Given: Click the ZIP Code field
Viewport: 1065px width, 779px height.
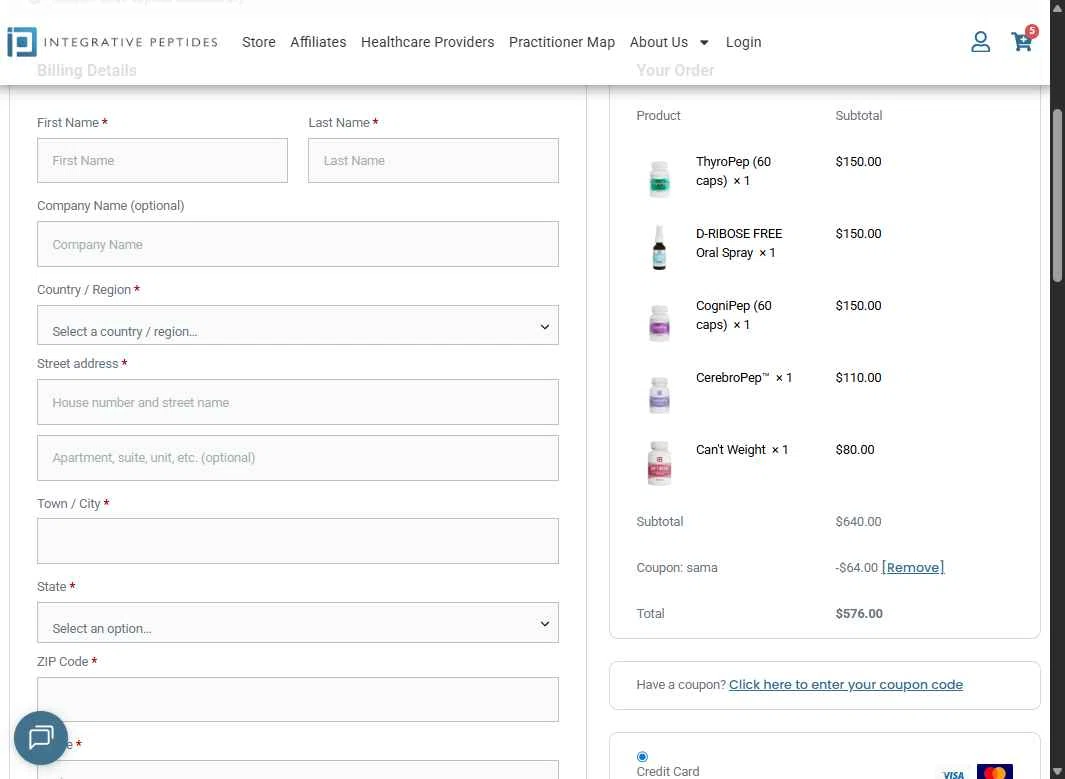Looking at the screenshot, I should point(297,700).
